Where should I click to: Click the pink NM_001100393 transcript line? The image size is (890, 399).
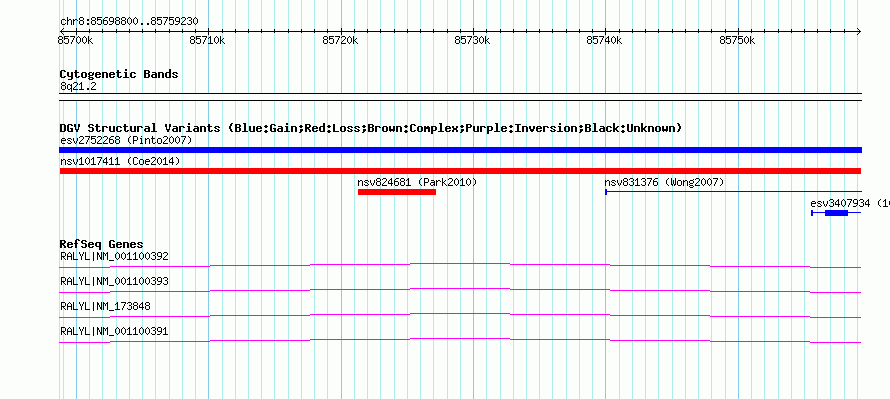point(460,290)
